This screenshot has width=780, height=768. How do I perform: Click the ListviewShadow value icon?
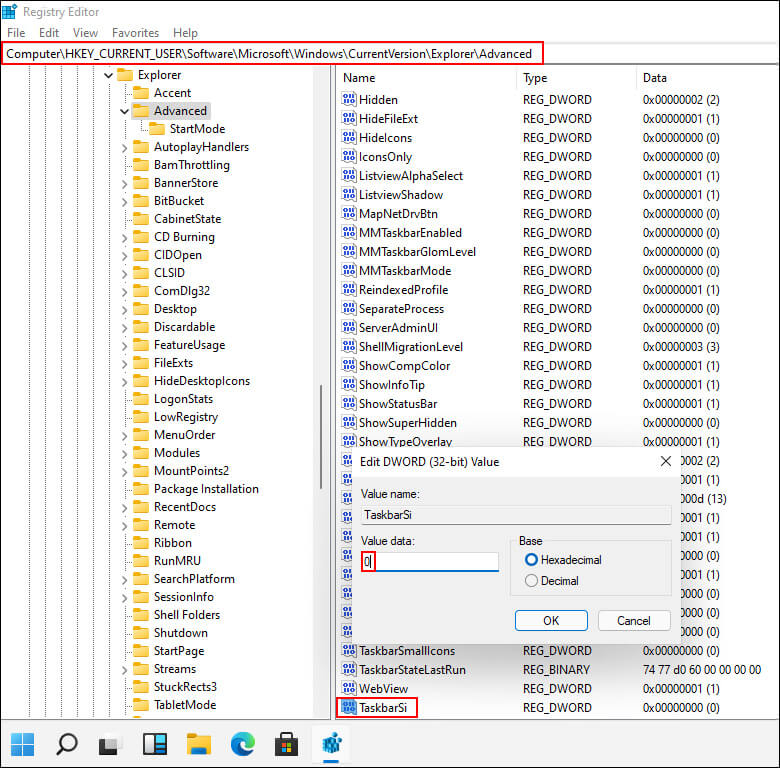pyautogui.click(x=349, y=194)
